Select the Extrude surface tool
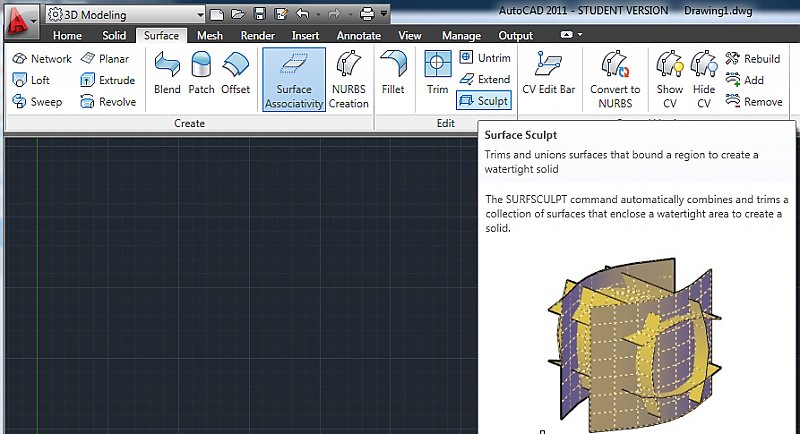This screenshot has height=434, width=800. [x=108, y=80]
